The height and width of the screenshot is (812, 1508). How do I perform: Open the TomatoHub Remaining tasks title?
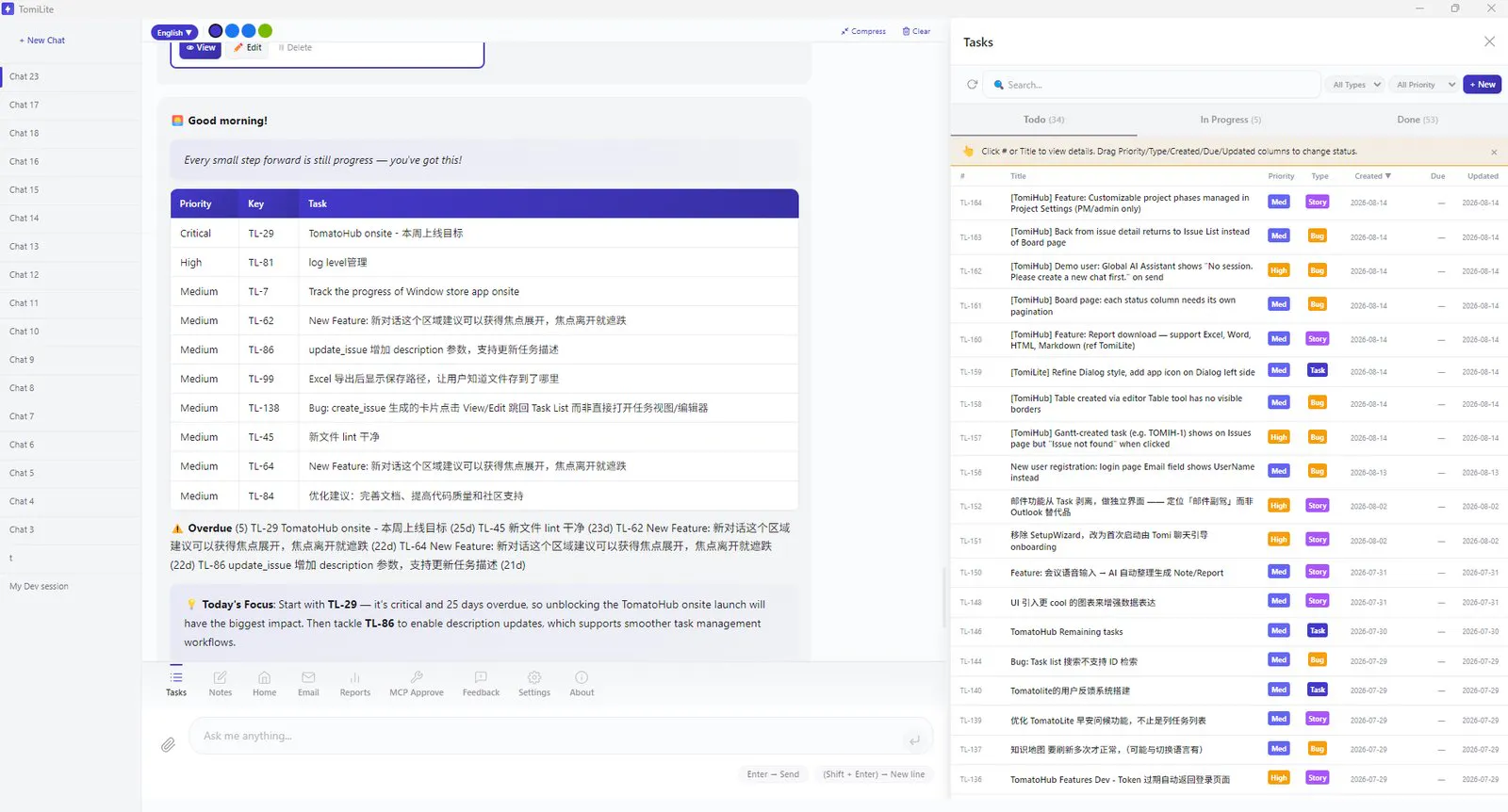[1066, 632]
